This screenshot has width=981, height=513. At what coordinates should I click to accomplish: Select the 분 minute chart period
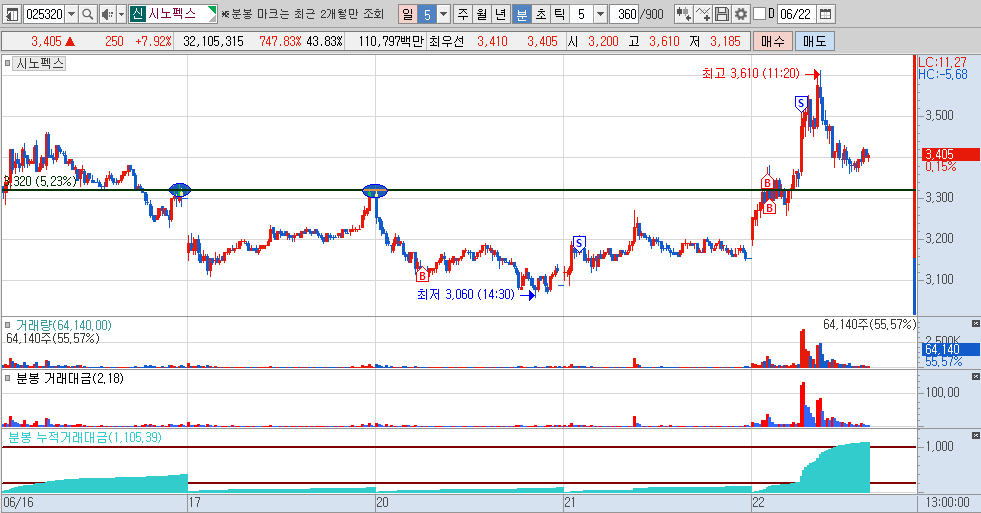[521, 14]
